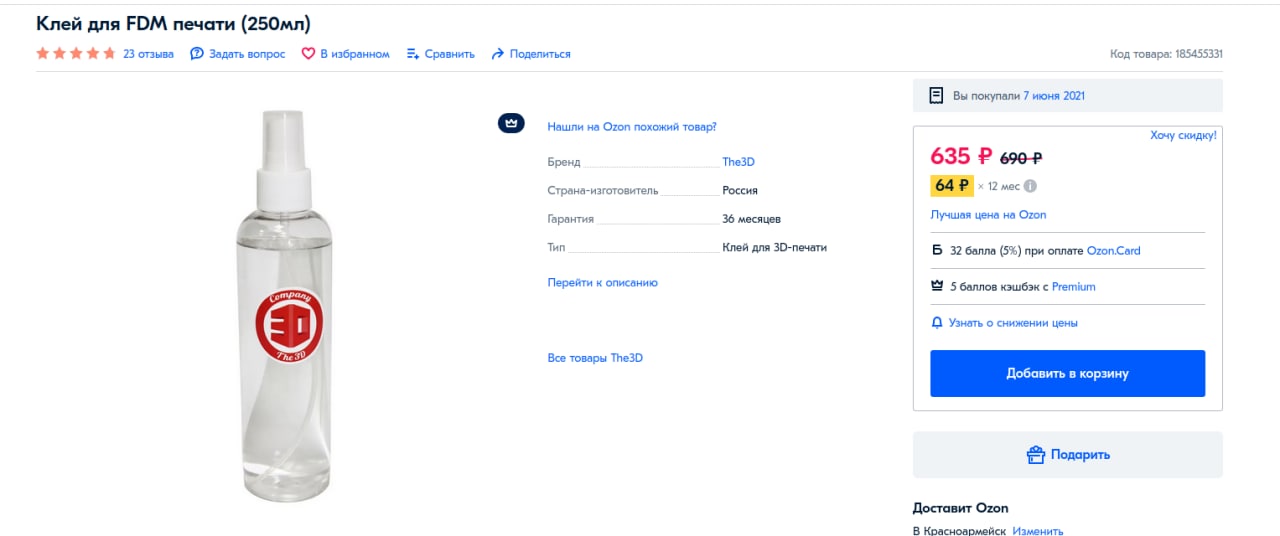Open the 7 июня 2021 purchase link
The image size is (1280, 536).
(x=1054, y=96)
